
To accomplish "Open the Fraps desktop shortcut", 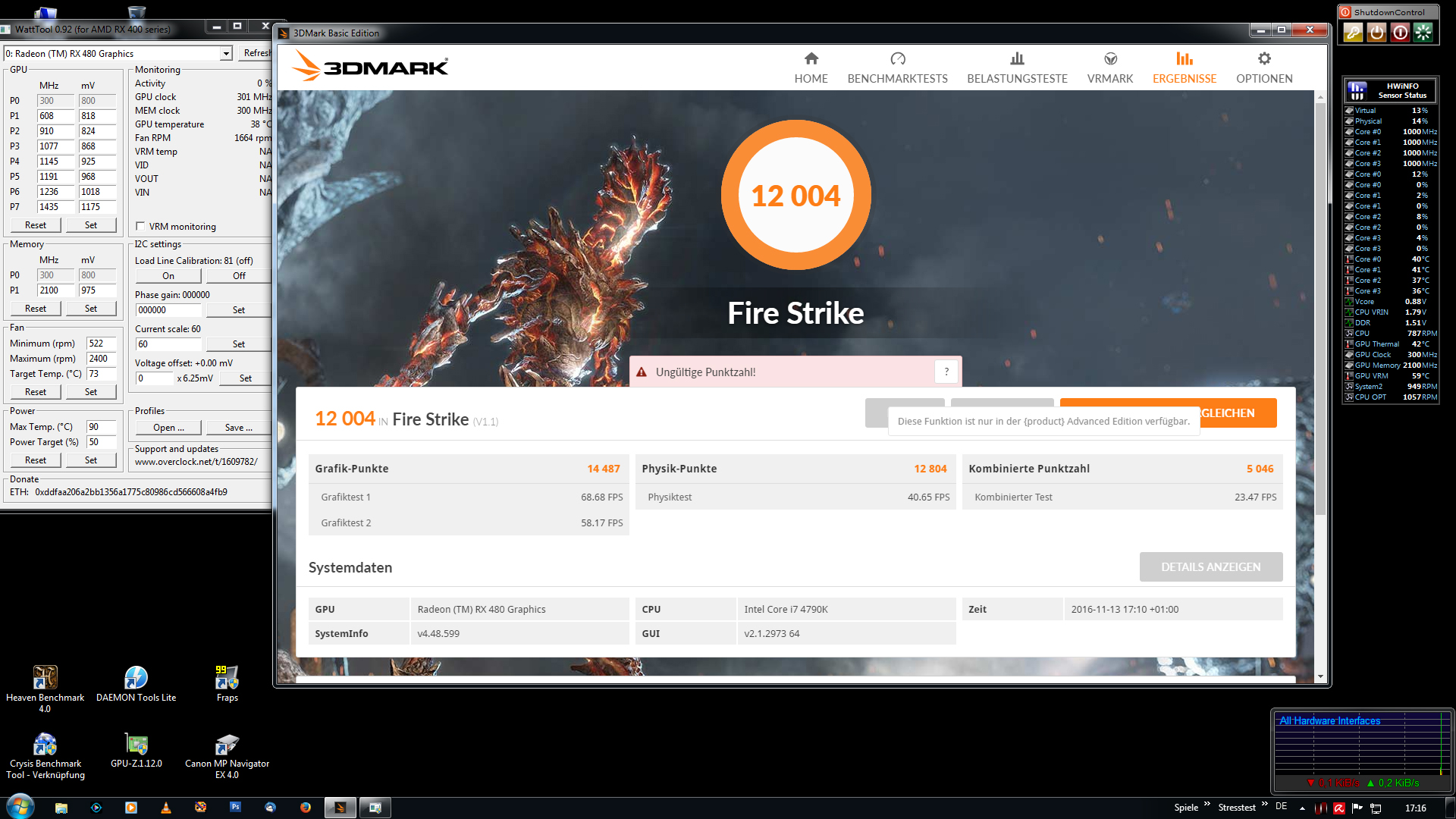I will coord(227,677).
